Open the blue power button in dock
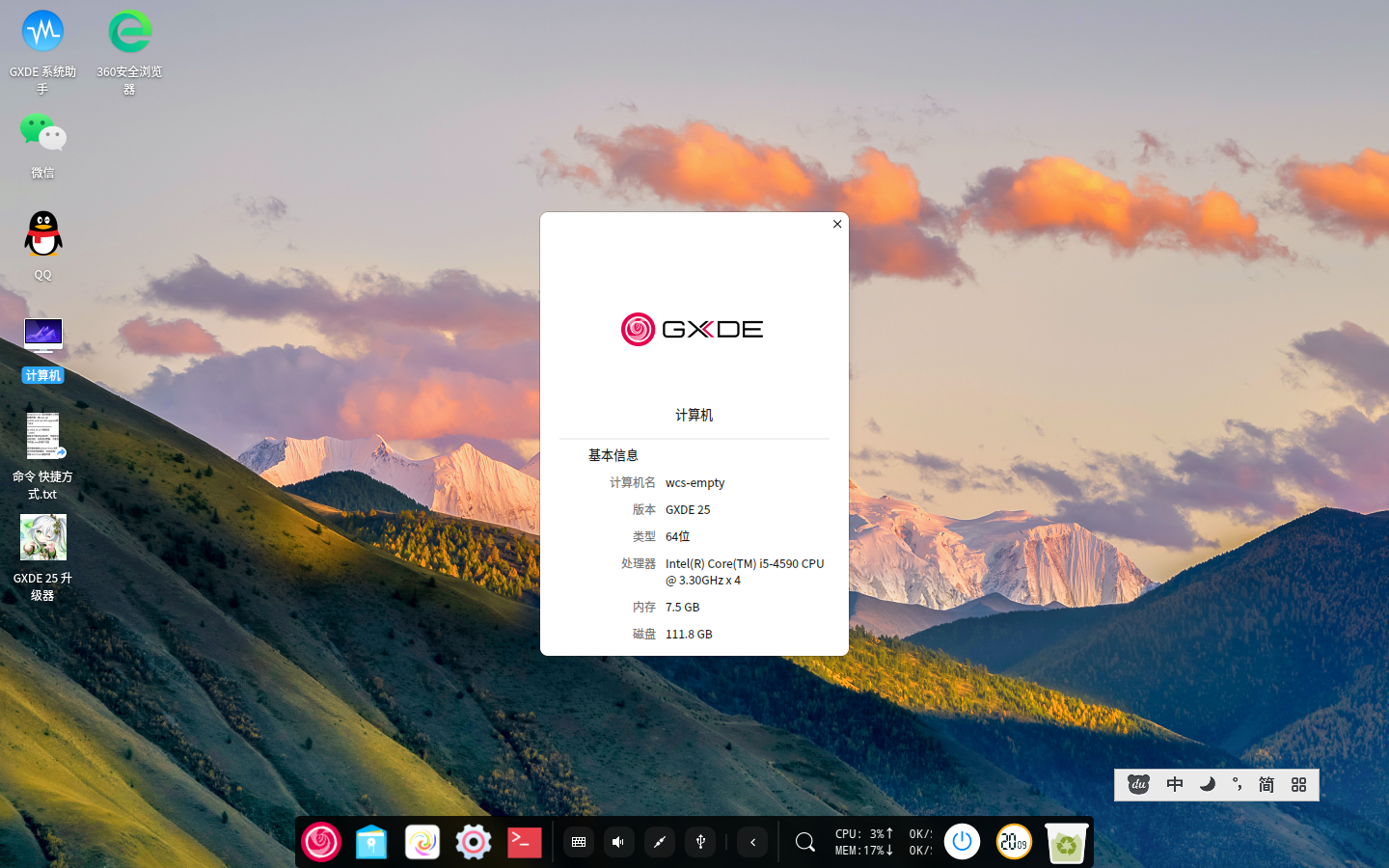 962,842
